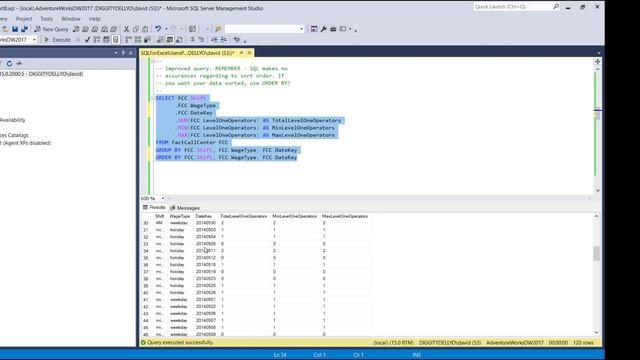Click the Quick Launch magnifier icon

(556, 7)
